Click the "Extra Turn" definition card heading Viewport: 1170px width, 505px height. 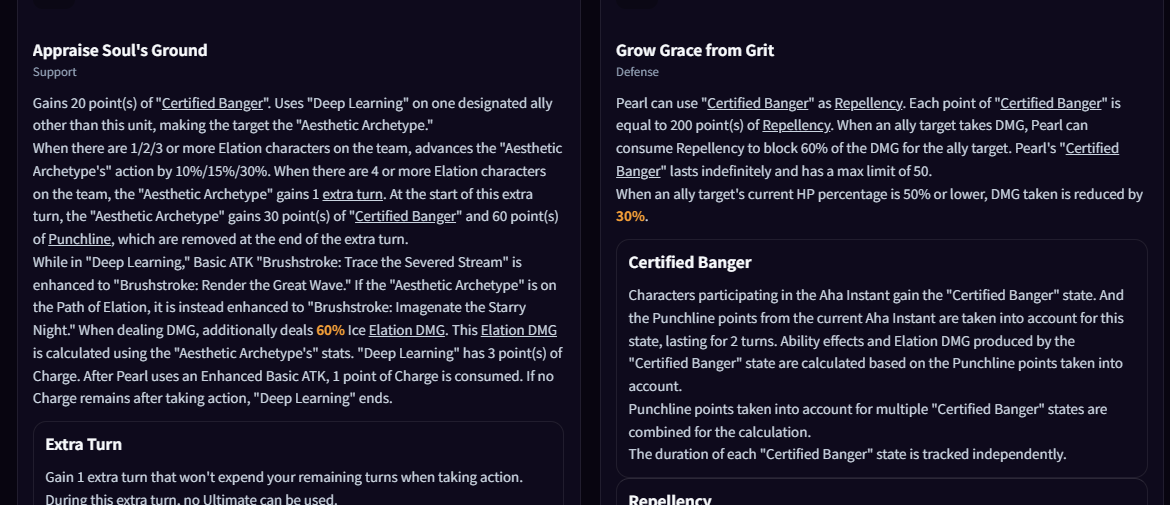click(x=84, y=445)
